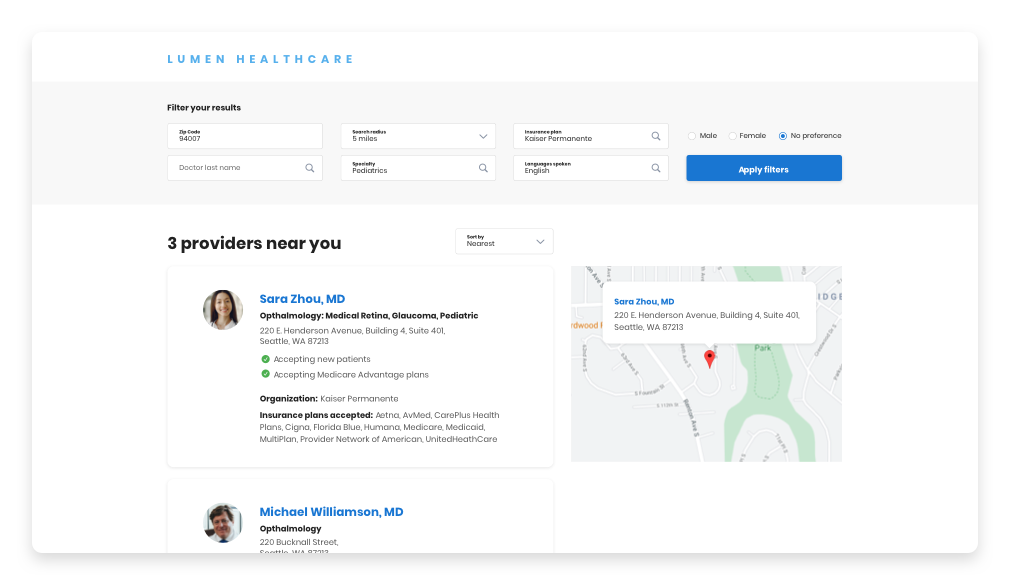Click the Accepting new patients green check icon

pyautogui.click(x=265, y=359)
